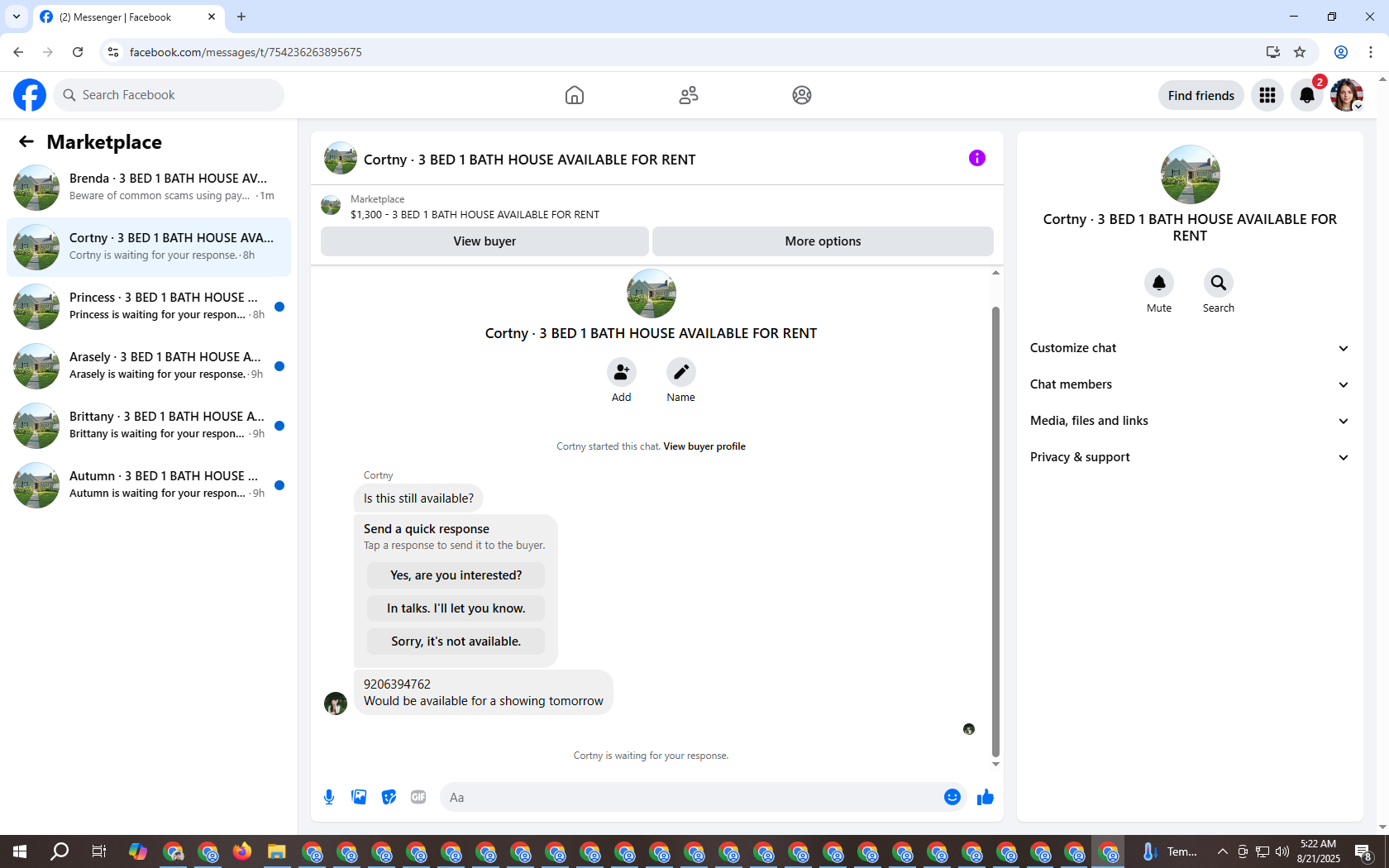Click Cortny's avatar beside the message

click(336, 703)
